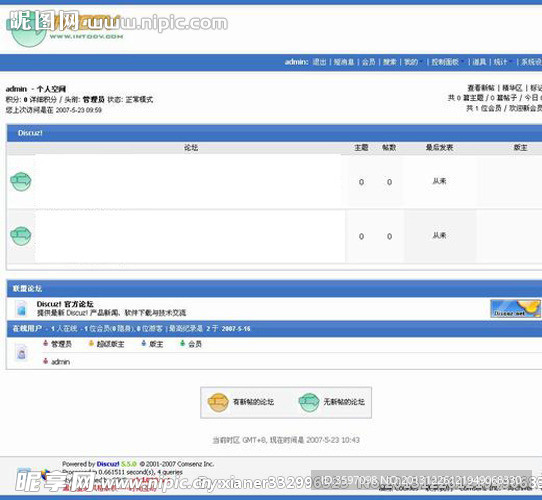This screenshot has width=542, height=500.
Task: Click the 会员 legend icon
Action: point(183,343)
